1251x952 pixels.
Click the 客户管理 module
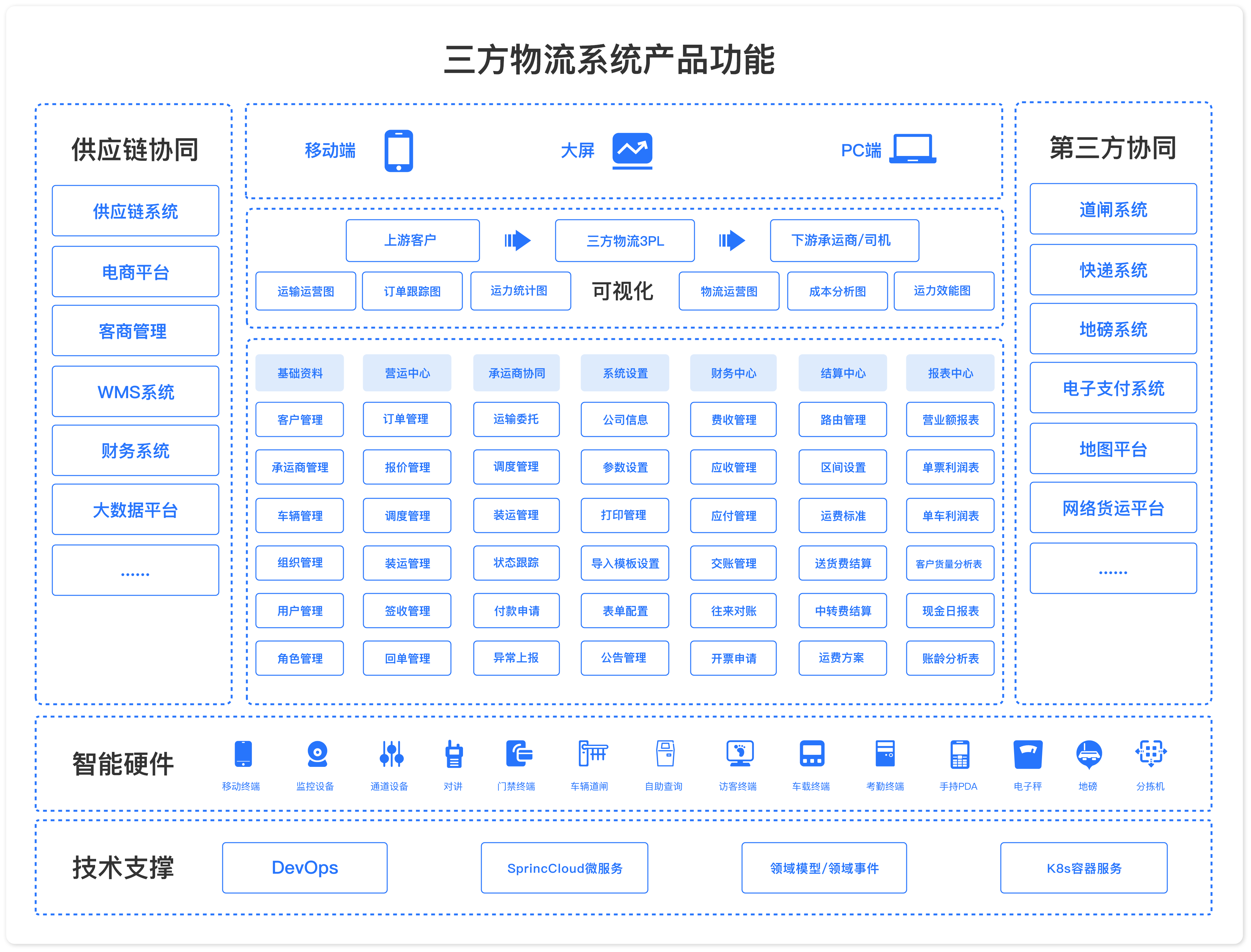pos(299,419)
